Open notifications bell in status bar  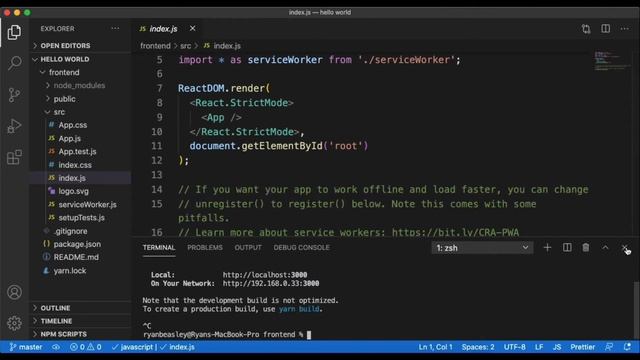pos(627,347)
